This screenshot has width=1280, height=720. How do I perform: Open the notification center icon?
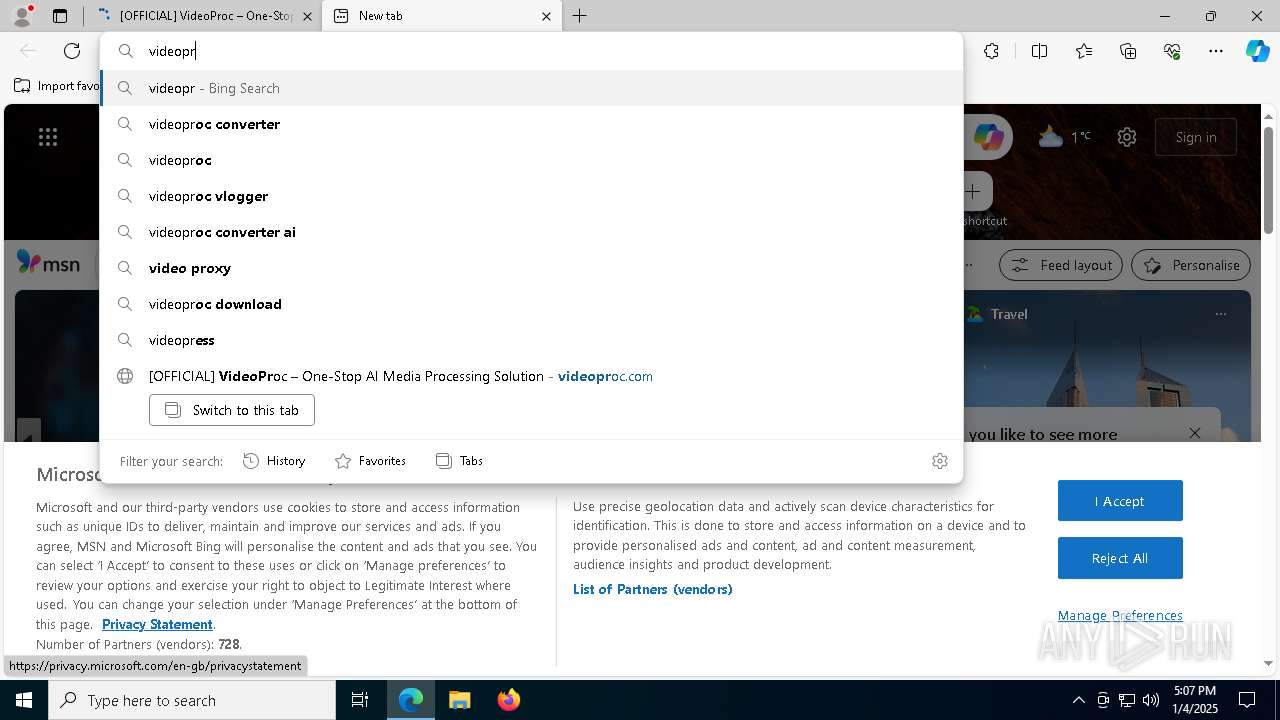(x=1247, y=700)
